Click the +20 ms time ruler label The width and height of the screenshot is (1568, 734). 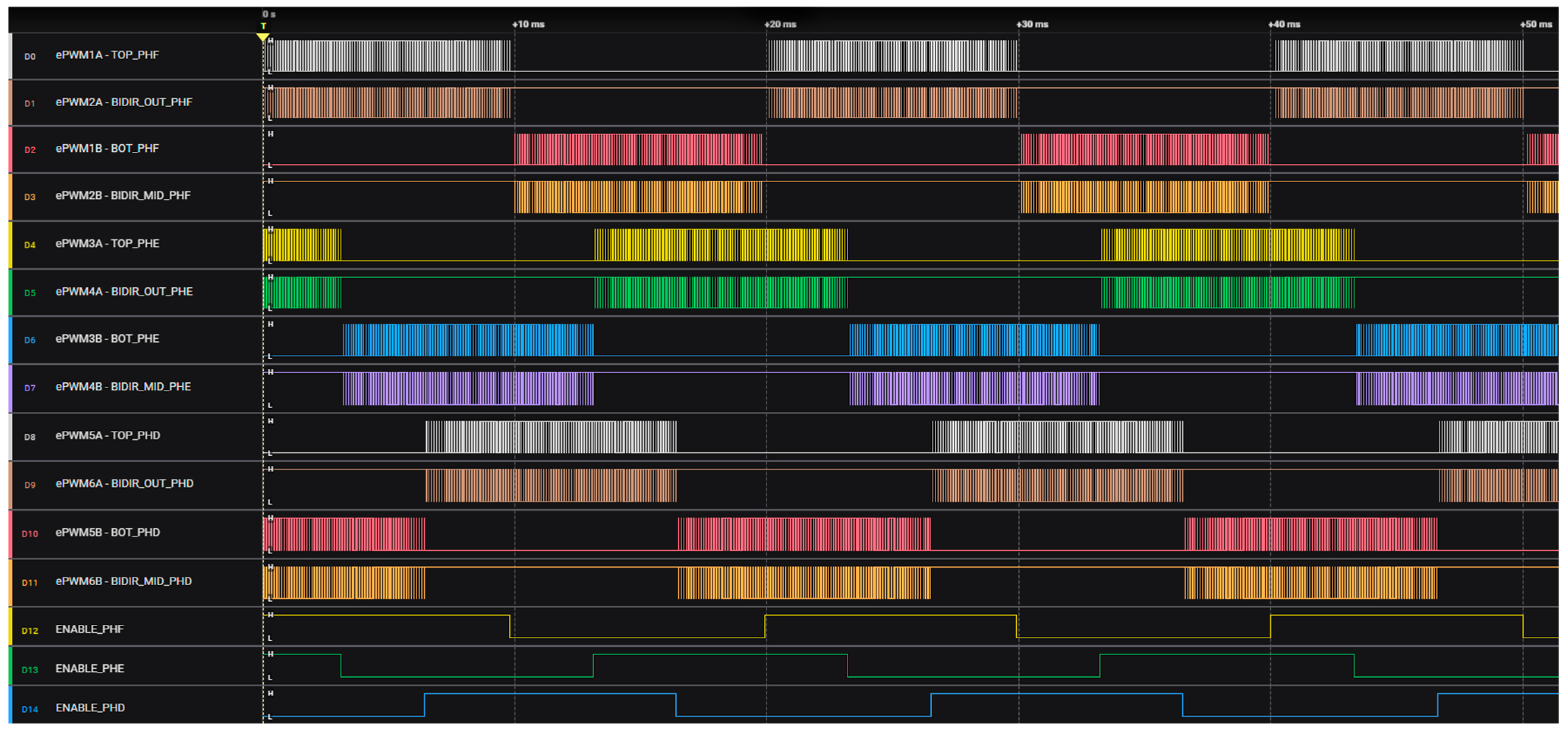point(780,24)
